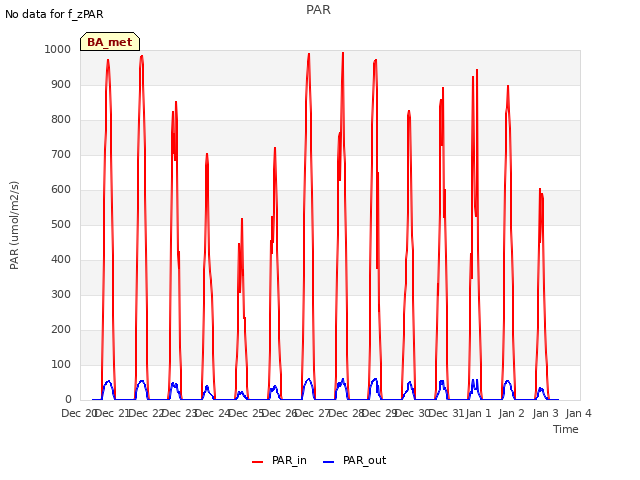
Task: Click the Jan 3 x-axis label
Action: (x=545, y=413)
